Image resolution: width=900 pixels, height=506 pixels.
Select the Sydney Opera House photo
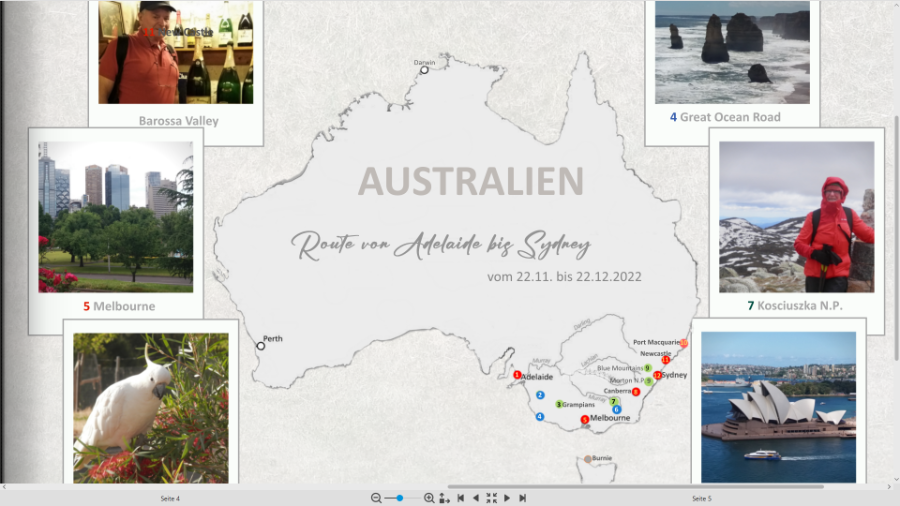pos(778,407)
